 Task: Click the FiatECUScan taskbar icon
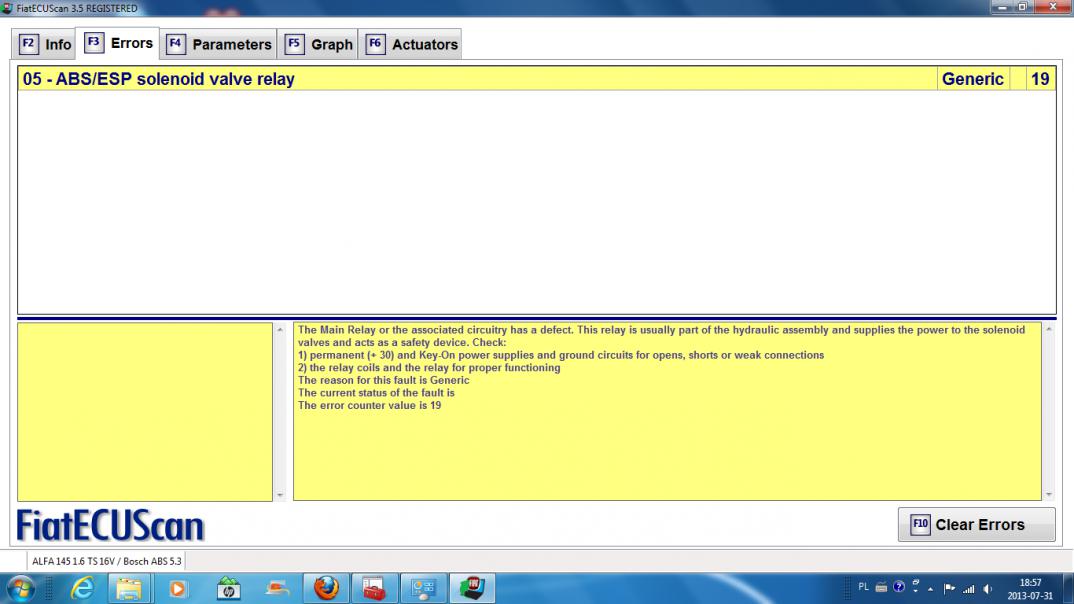pos(472,588)
